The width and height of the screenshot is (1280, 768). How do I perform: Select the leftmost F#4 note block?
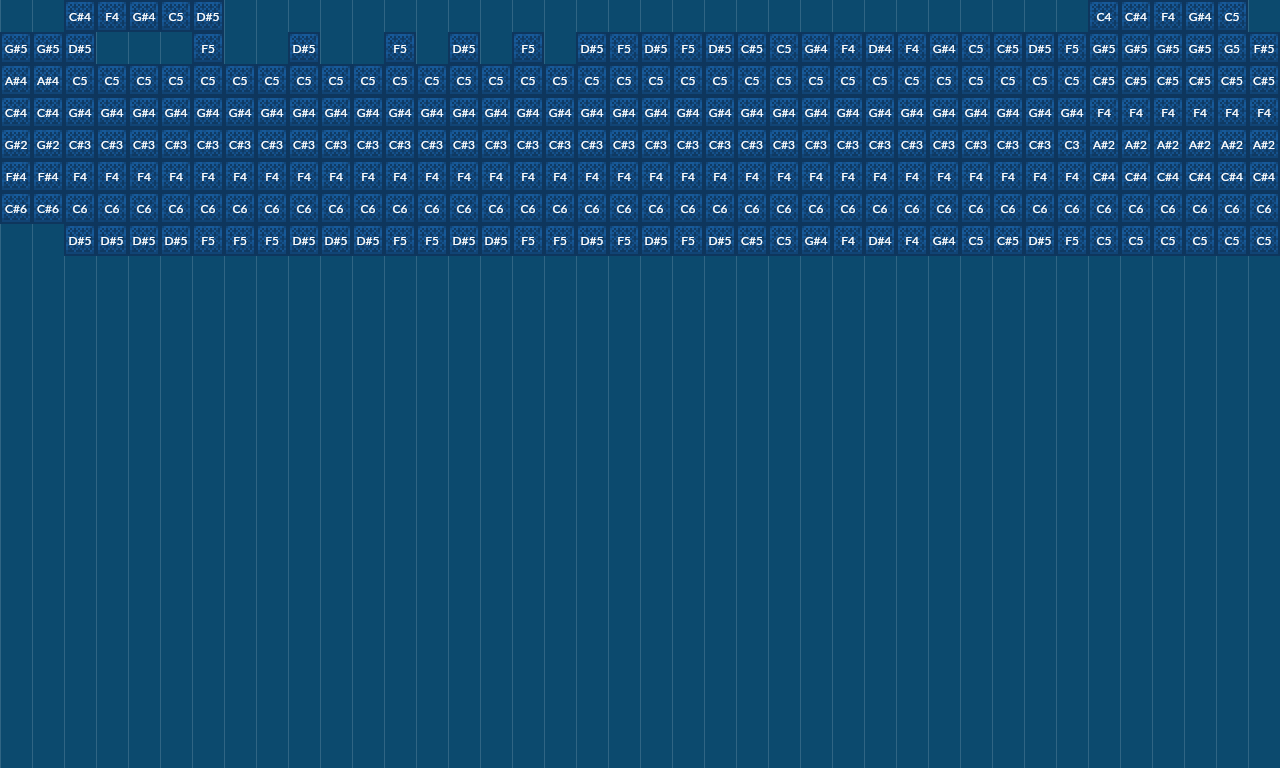click(x=16, y=177)
